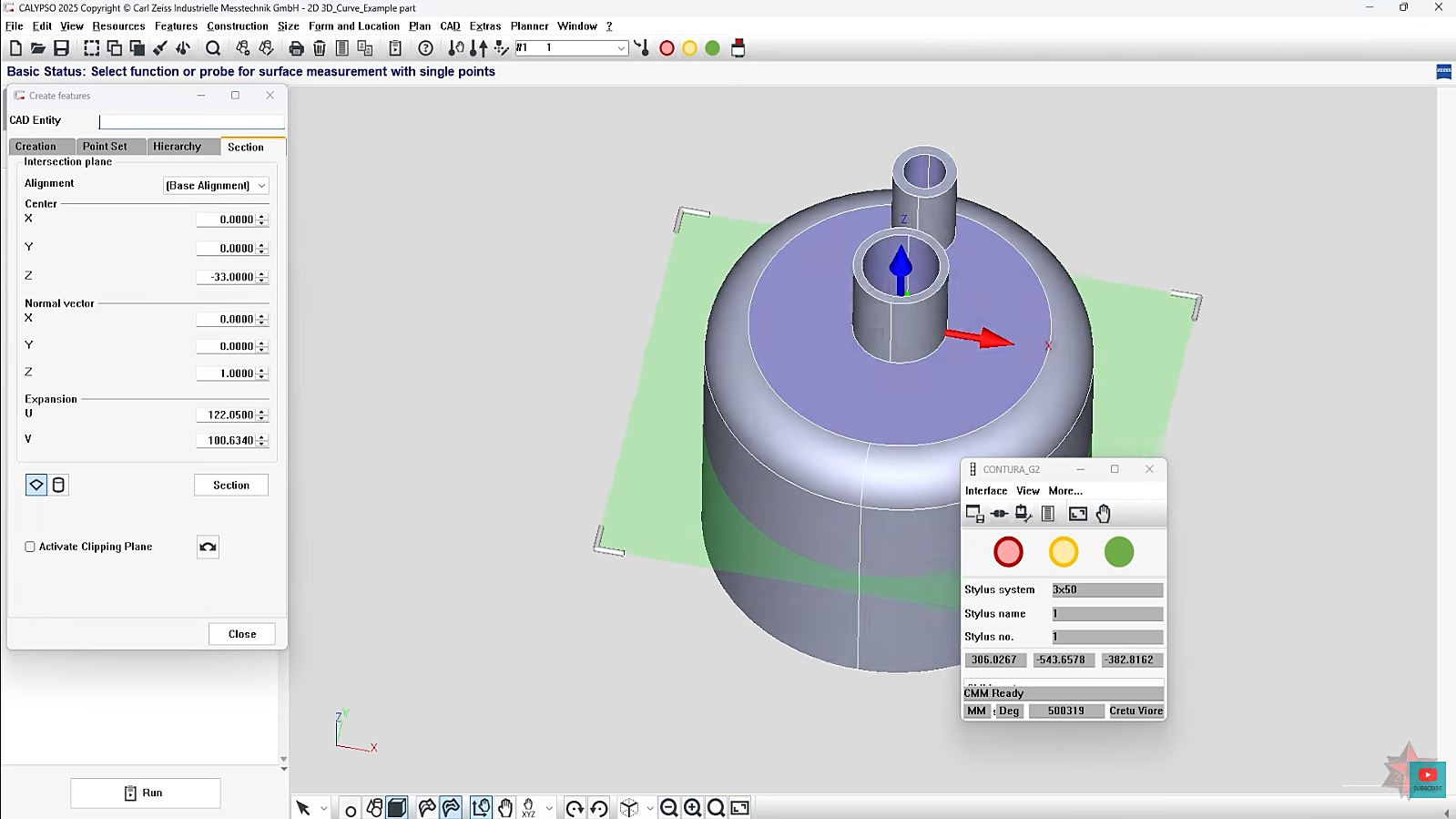Toggle the hand-with-axes move mode button
This screenshot has width=1456, height=819.
(x=481, y=808)
